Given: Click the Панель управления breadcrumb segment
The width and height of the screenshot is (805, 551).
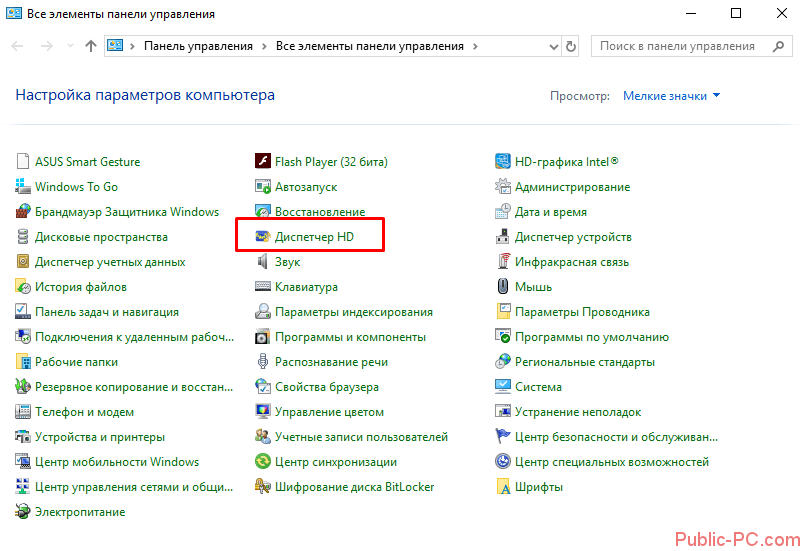Looking at the screenshot, I should click(199, 46).
